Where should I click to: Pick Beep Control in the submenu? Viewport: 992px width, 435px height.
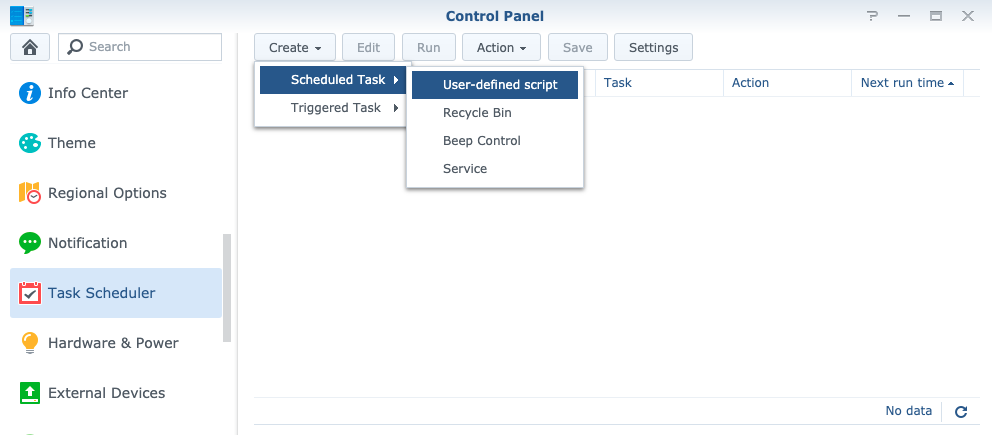click(x=482, y=141)
